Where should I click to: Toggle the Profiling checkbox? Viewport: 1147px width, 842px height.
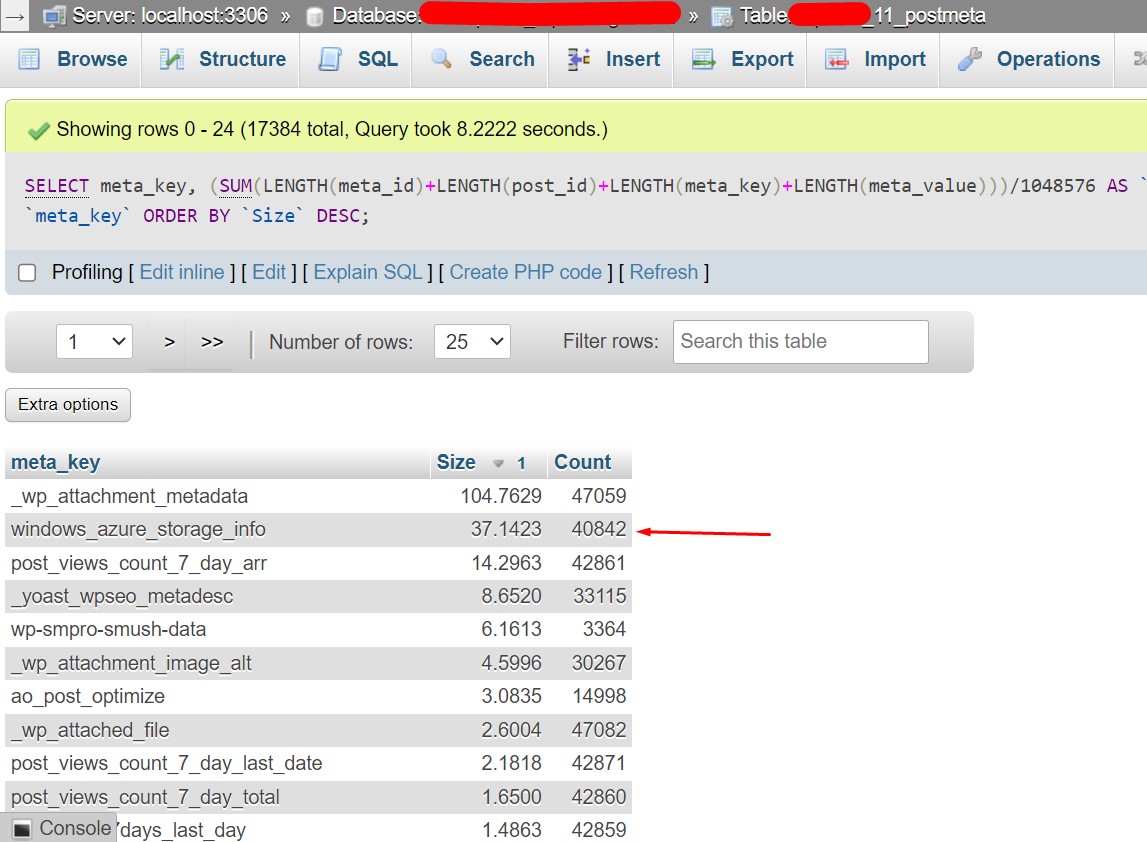(x=27, y=273)
